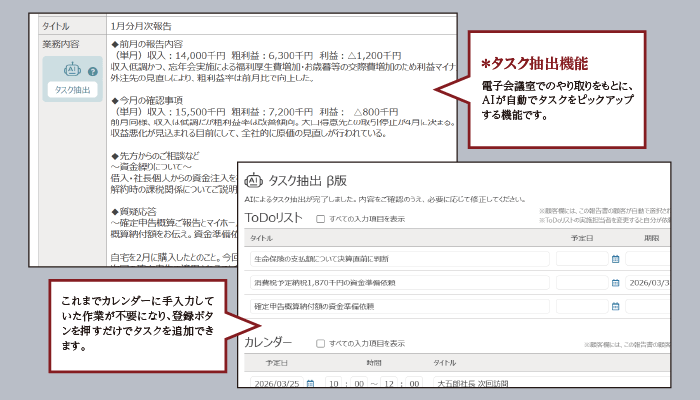The width and height of the screenshot is (700, 400).
Task: Open date picker icon for 確定申告概算納付額 row
Action: [x=616, y=306]
